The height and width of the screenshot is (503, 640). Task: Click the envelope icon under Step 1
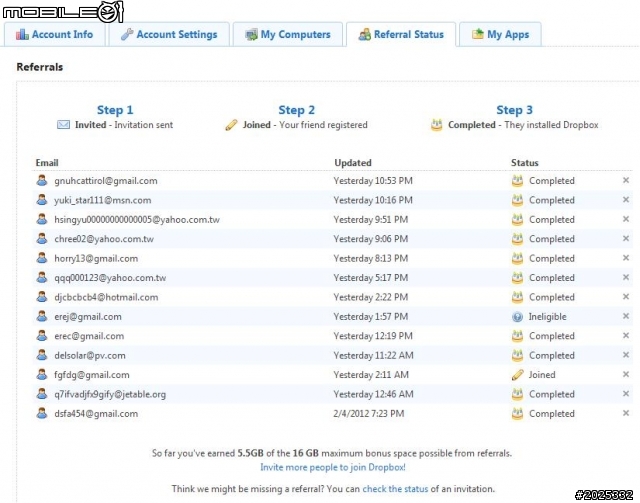coord(63,125)
